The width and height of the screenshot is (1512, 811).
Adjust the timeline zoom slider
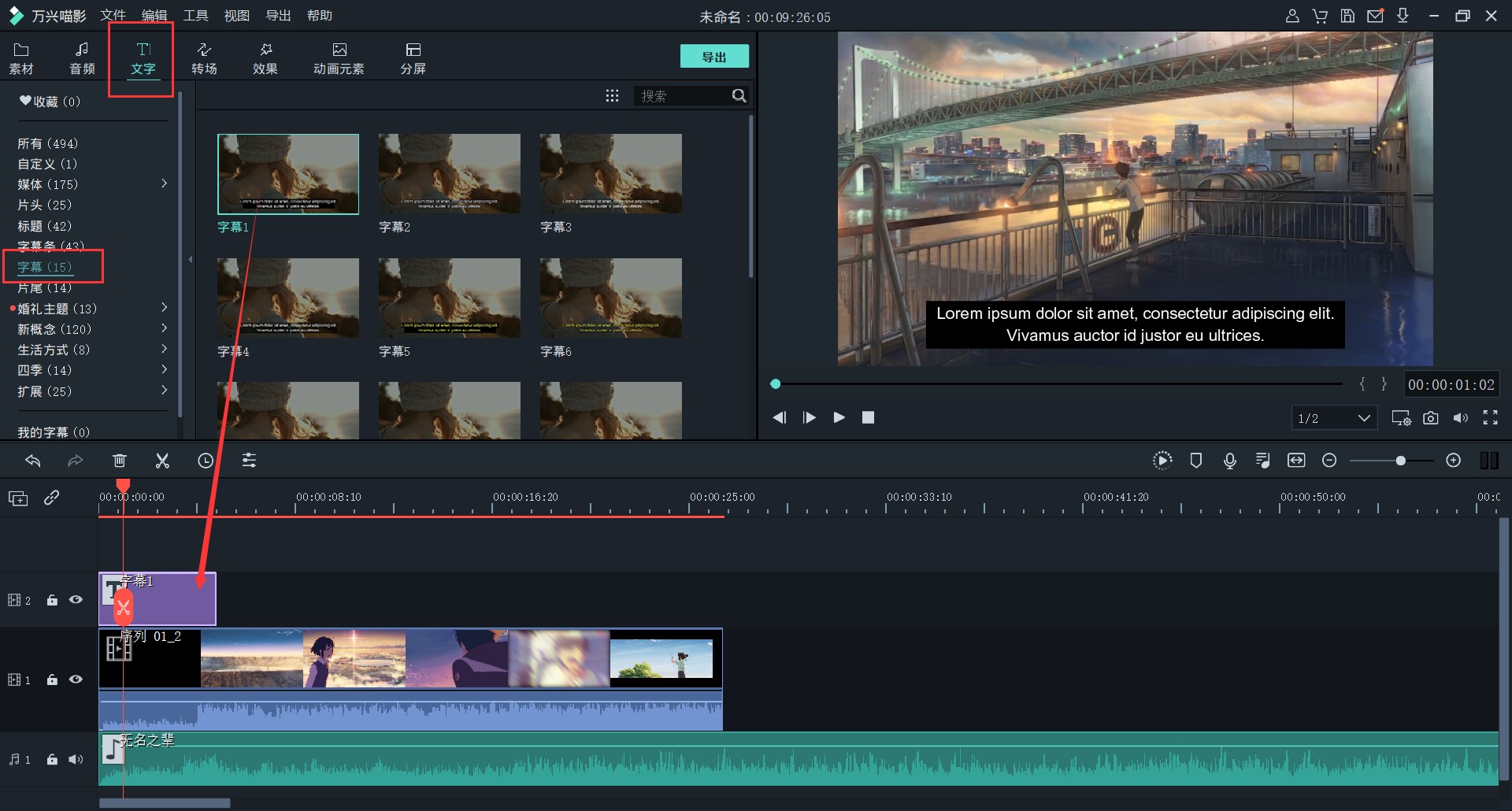[x=1400, y=461]
